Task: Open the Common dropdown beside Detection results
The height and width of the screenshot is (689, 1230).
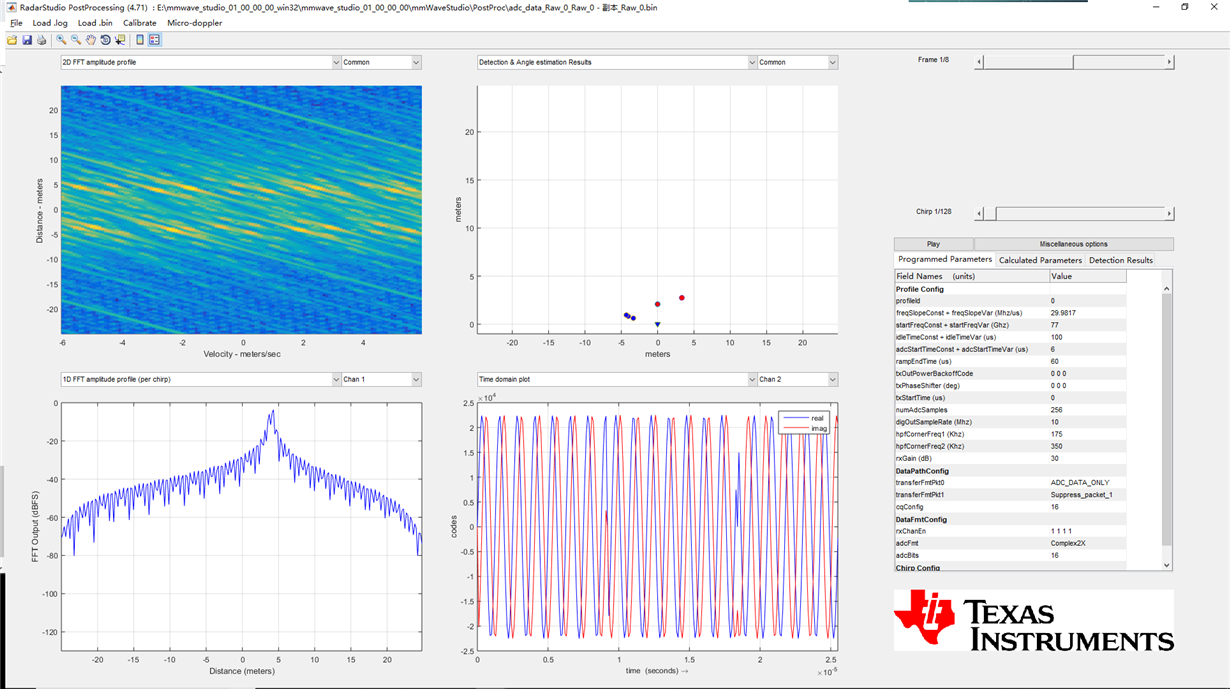Action: (797, 62)
